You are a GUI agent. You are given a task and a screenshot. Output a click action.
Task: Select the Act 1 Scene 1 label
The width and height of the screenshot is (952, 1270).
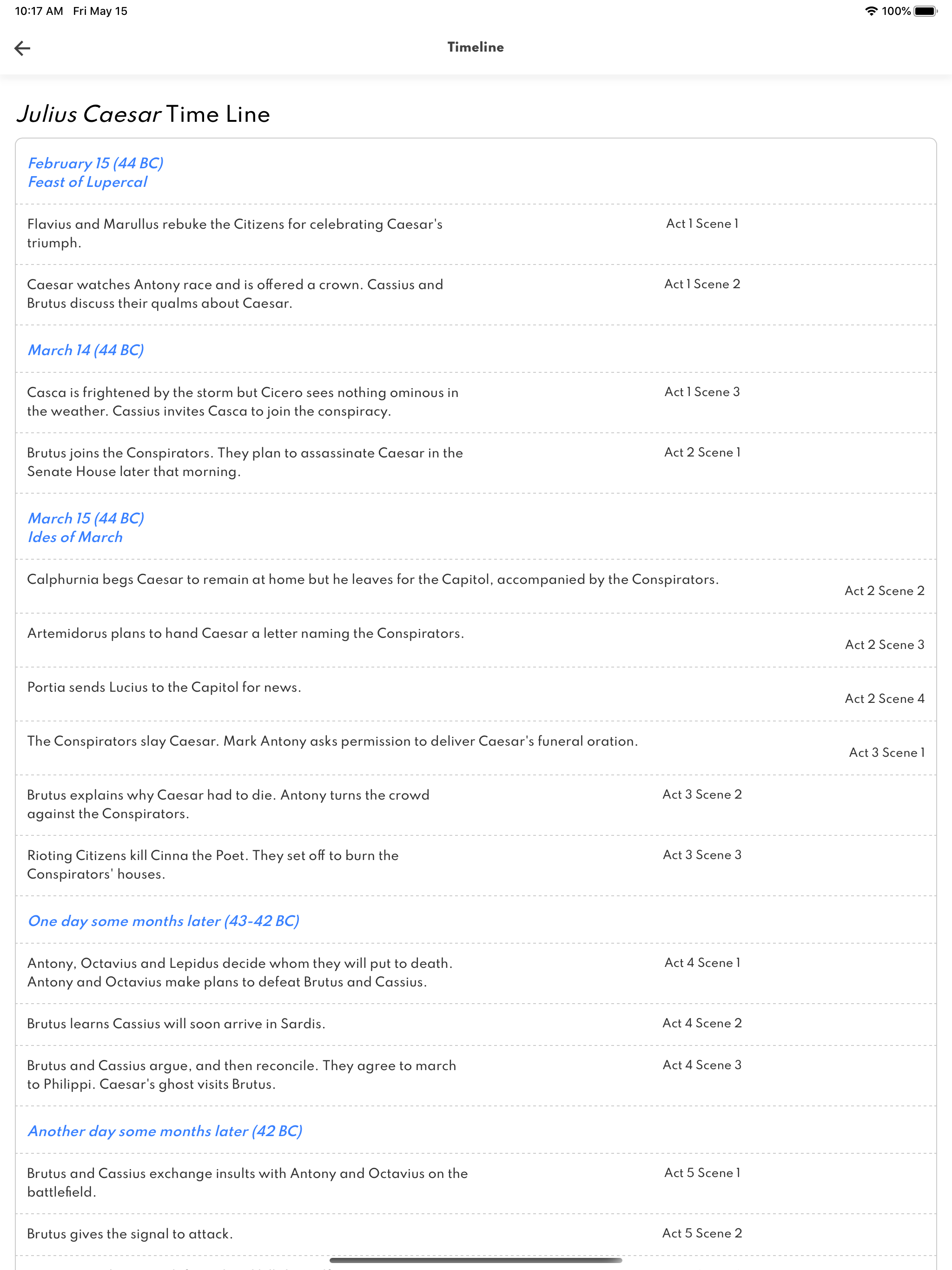click(701, 224)
